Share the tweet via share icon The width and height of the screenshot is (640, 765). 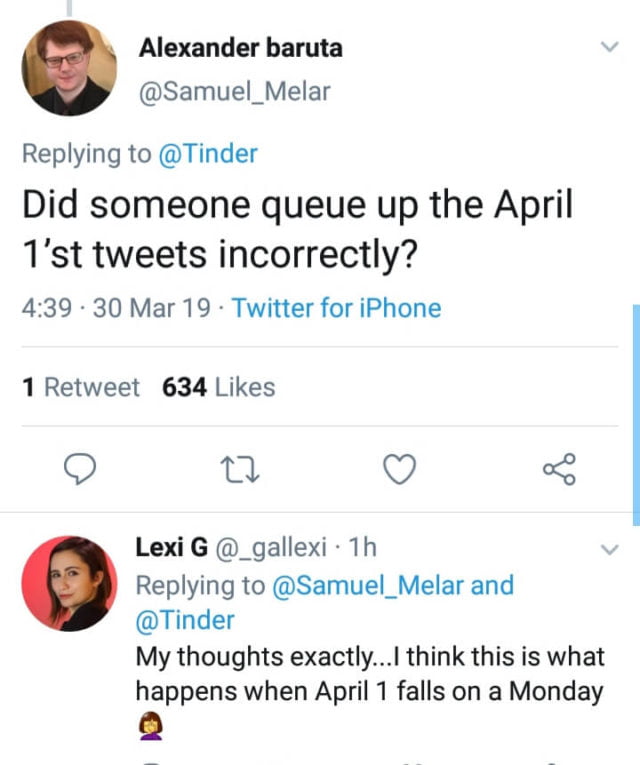tap(558, 468)
